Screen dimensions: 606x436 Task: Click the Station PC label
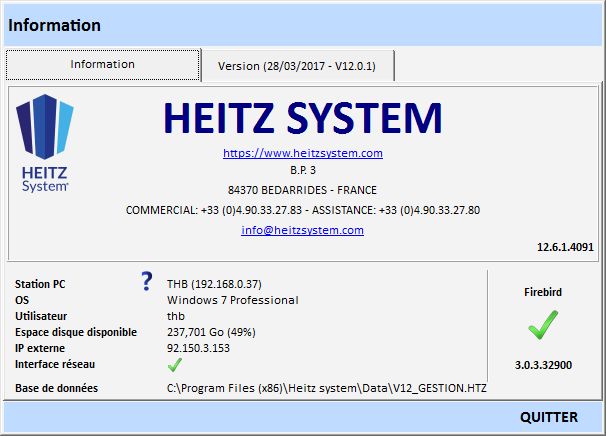[x=40, y=284]
